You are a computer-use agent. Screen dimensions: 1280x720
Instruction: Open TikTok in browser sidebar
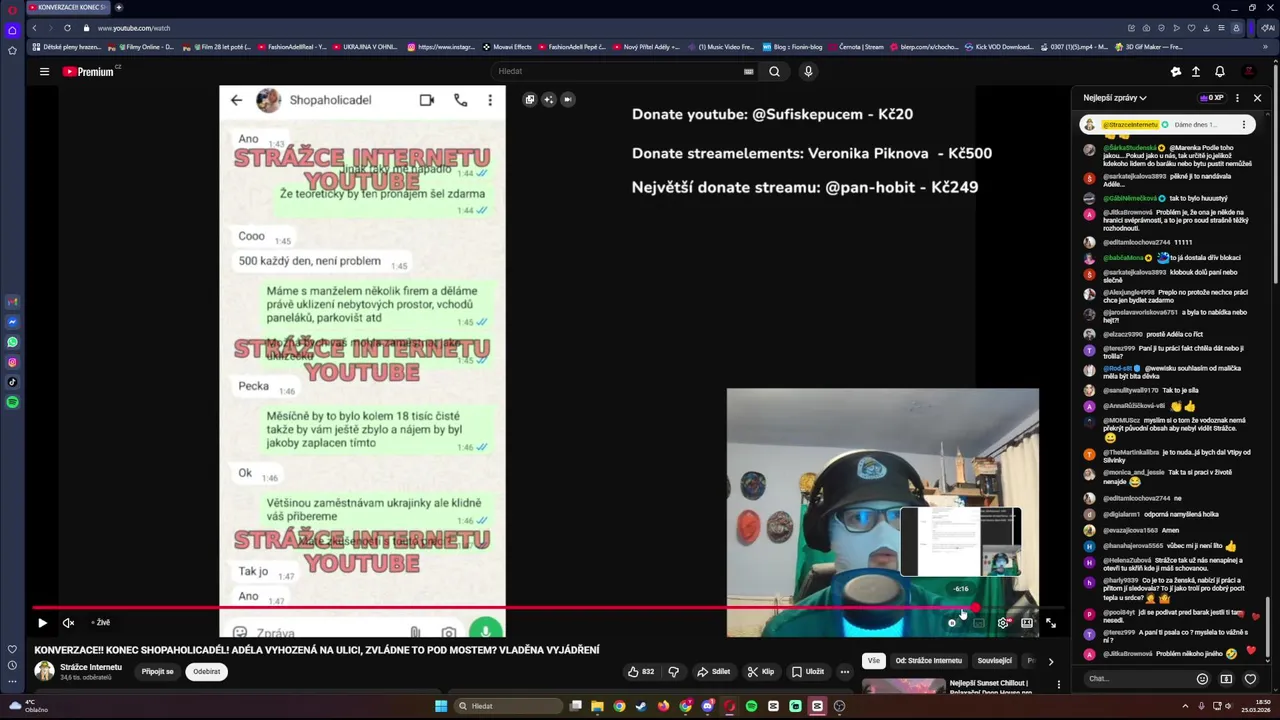12,381
